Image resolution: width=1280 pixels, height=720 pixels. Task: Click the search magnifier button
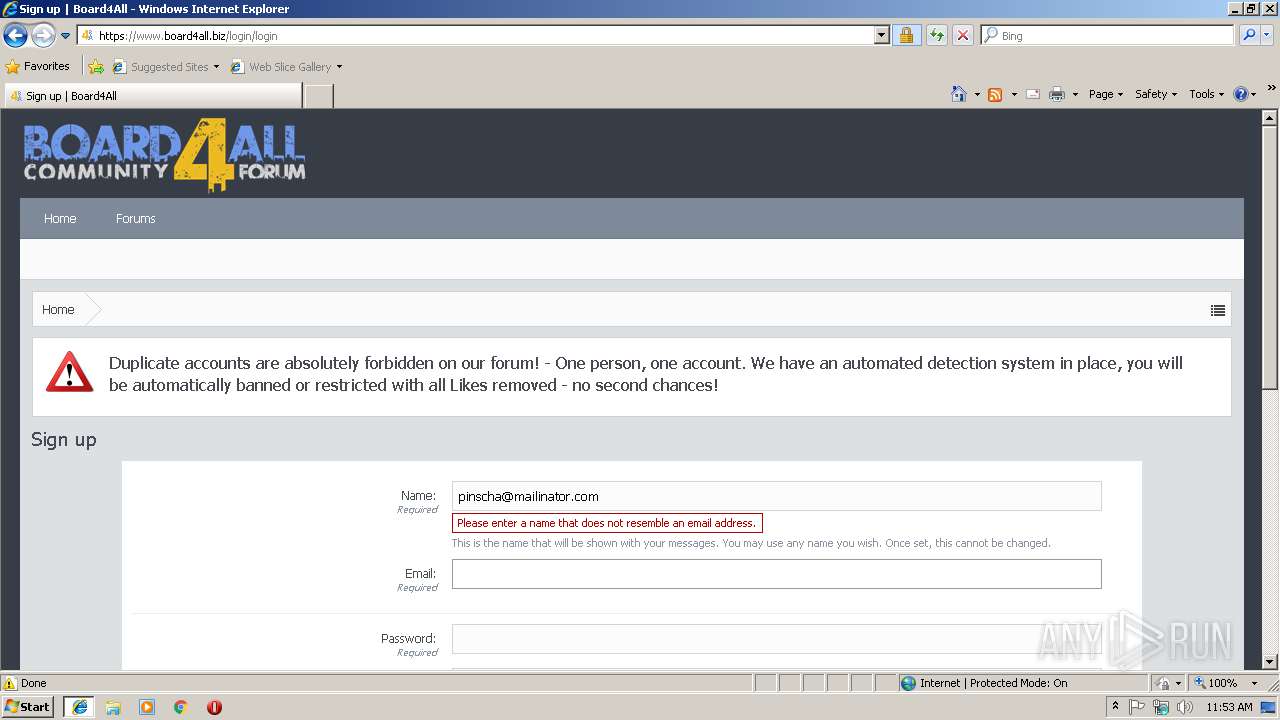tap(1248, 35)
